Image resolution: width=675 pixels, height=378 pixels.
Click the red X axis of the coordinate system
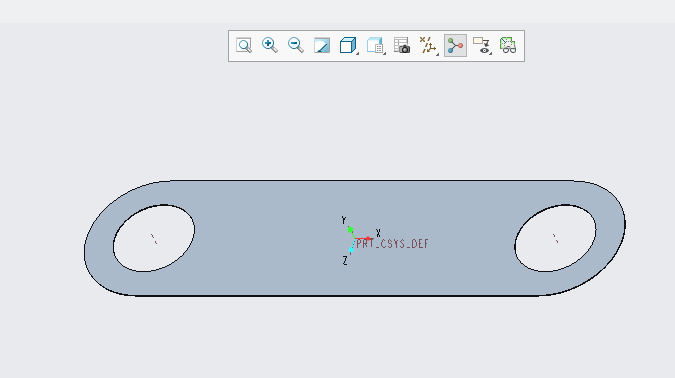pyautogui.click(x=362, y=239)
